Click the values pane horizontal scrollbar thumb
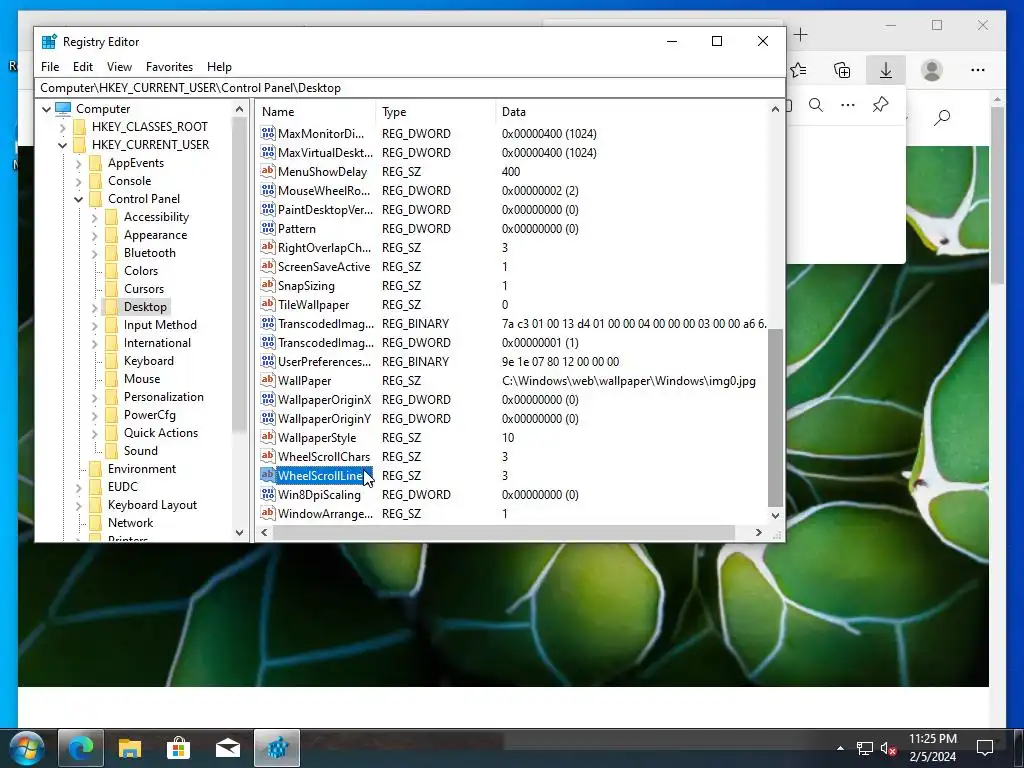 point(503,533)
